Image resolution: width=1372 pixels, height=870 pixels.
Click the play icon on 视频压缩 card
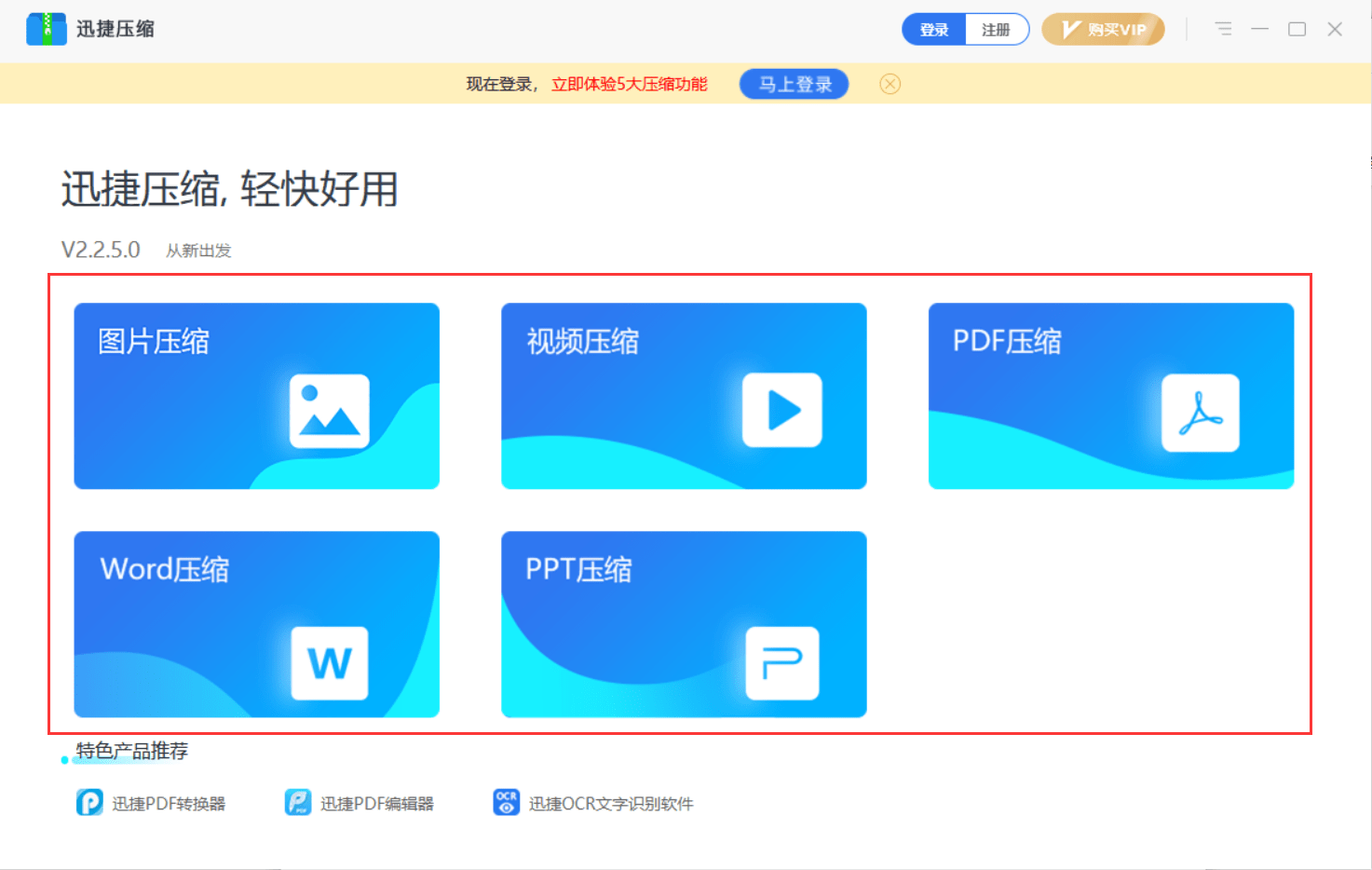point(781,410)
